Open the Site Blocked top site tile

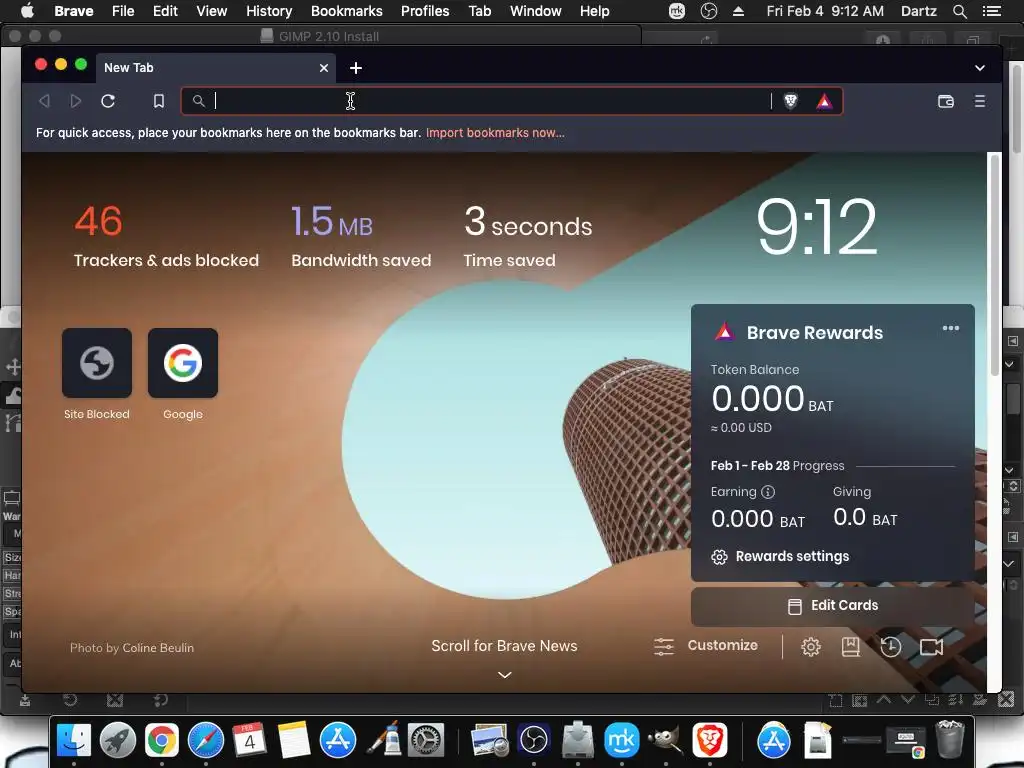pyautogui.click(x=97, y=363)
